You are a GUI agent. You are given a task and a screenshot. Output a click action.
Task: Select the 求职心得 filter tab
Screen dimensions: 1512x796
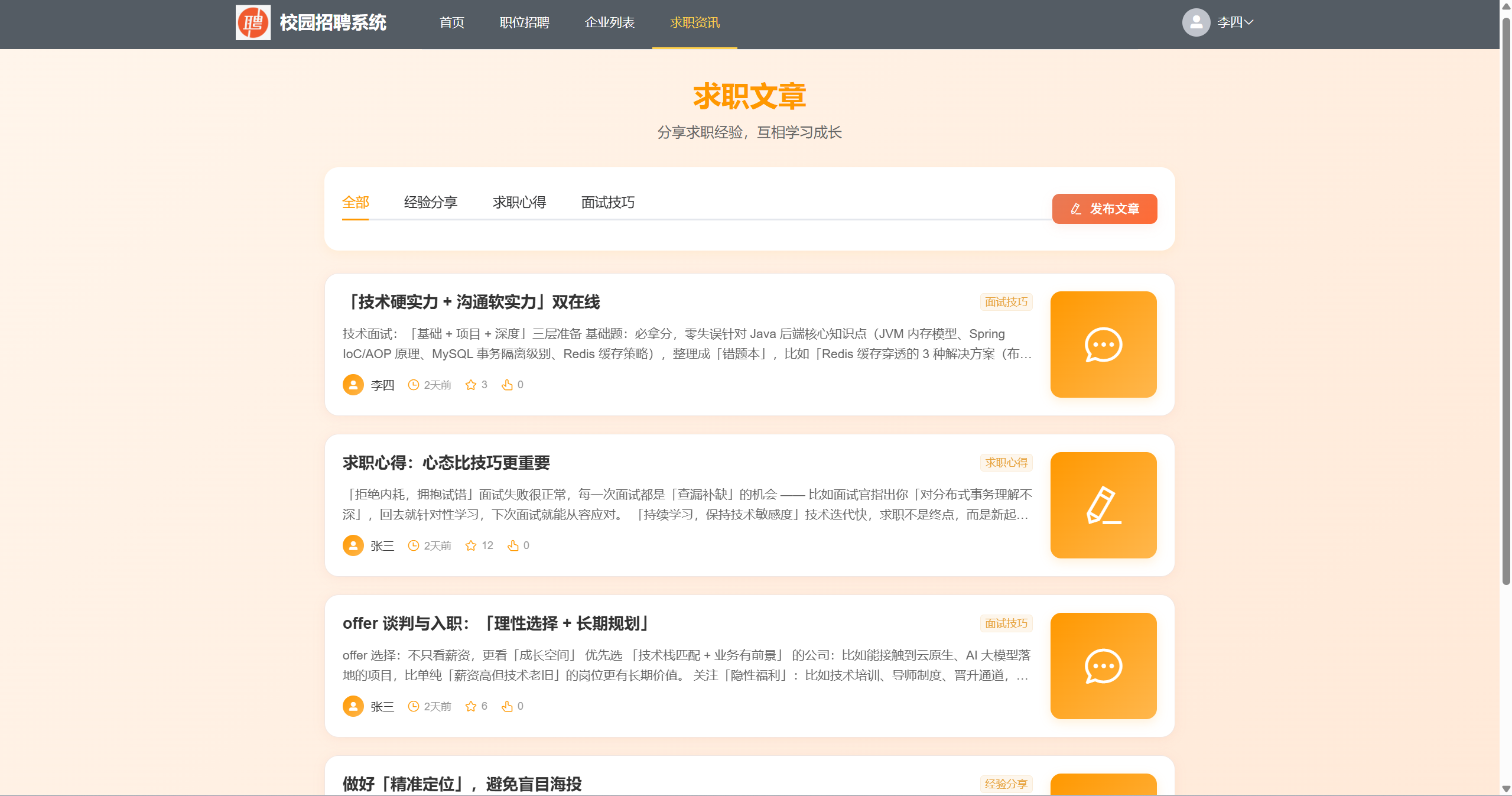click(x=519, y=203)
